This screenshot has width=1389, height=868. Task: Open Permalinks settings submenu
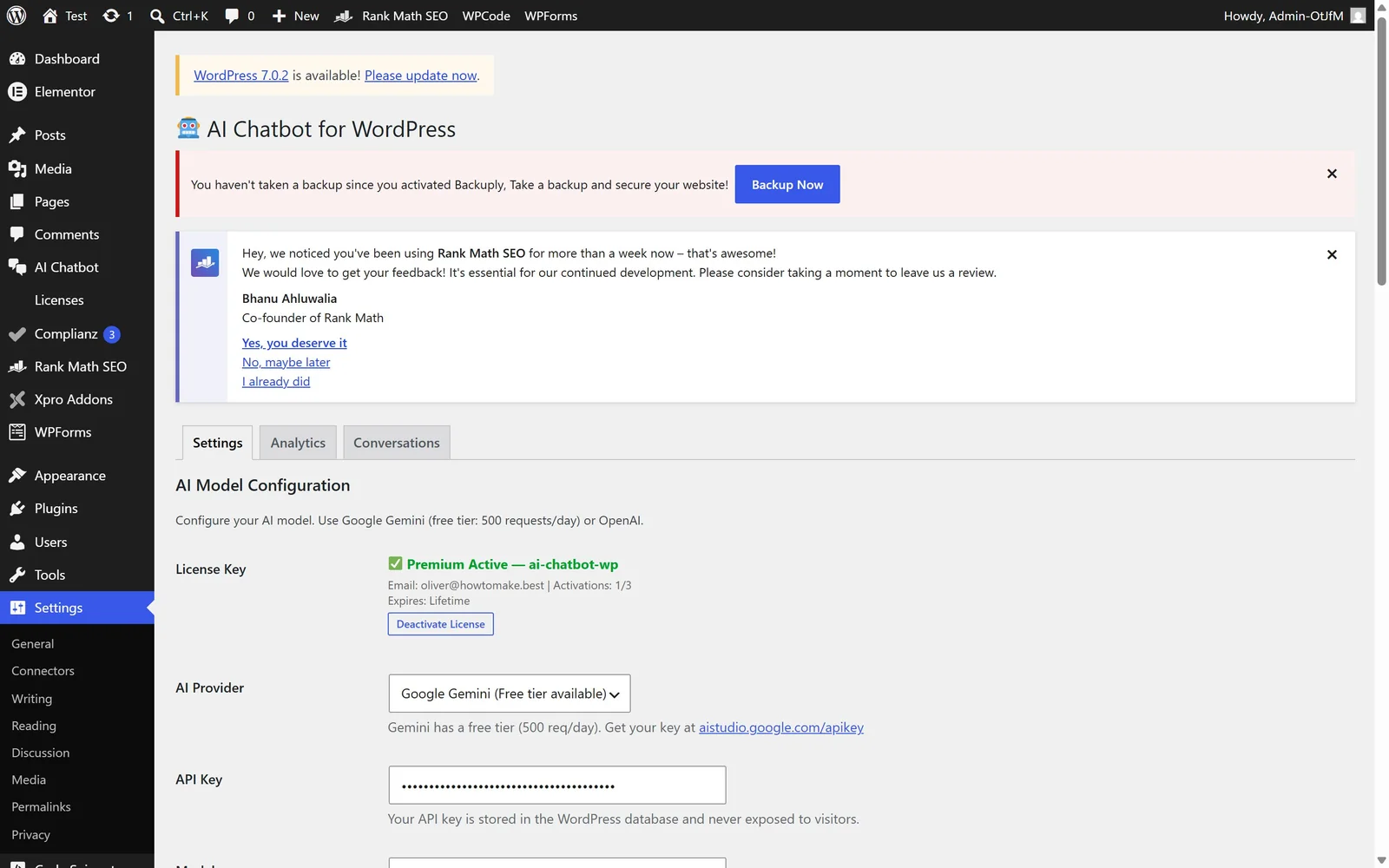[41, 807]
